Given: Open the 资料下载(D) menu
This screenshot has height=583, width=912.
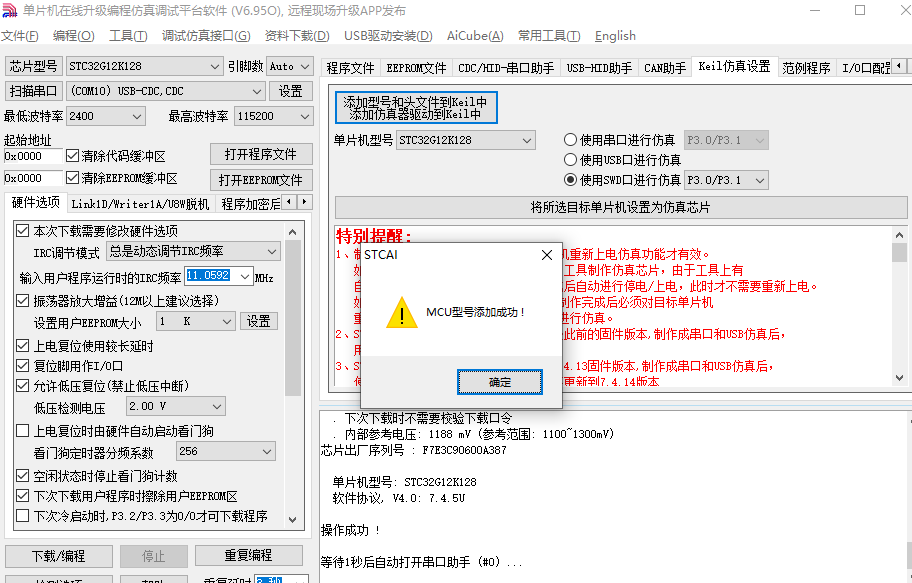Looking at the screenshot, I should [x=297, y=36].
